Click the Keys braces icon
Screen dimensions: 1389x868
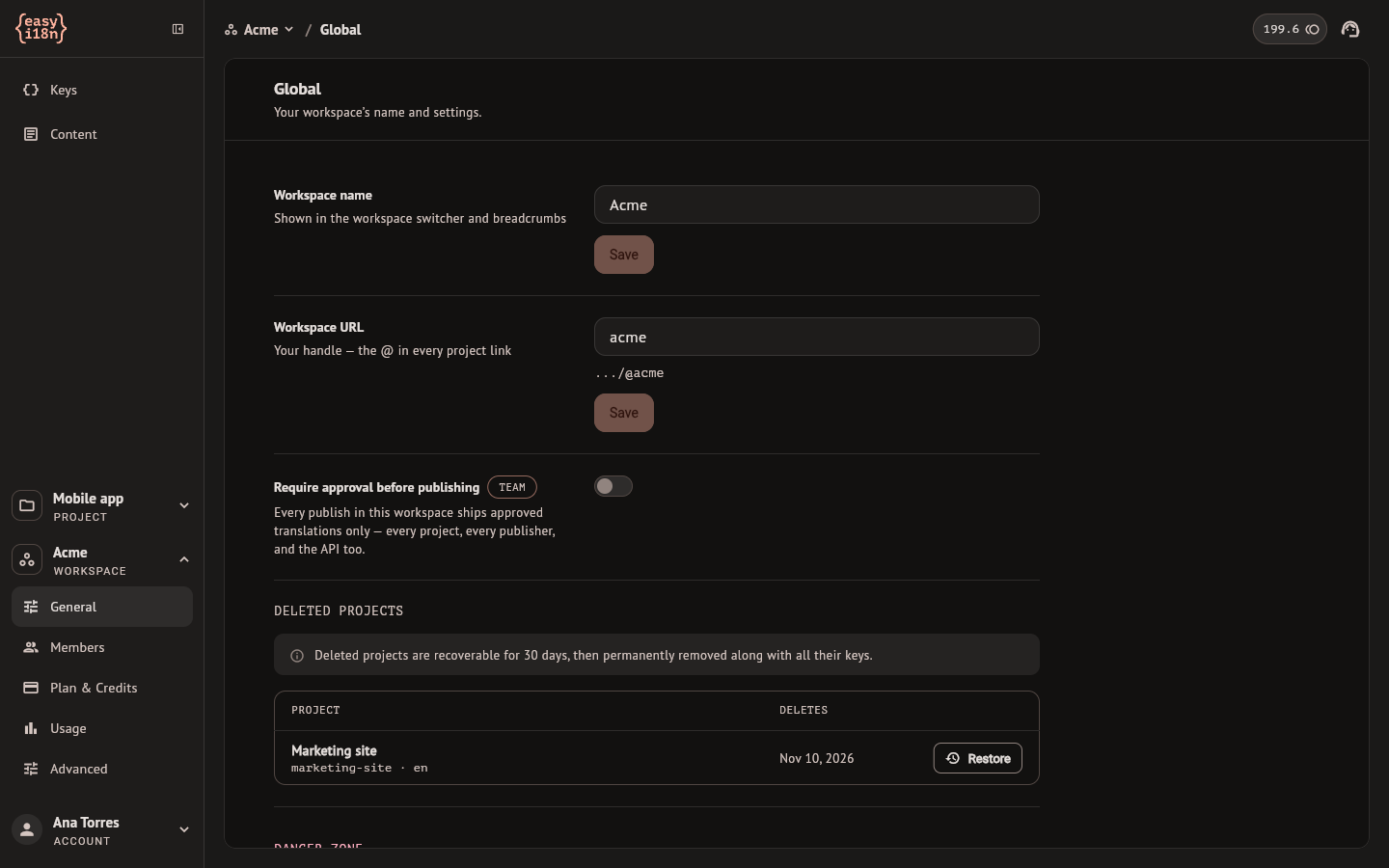[31, 90]
